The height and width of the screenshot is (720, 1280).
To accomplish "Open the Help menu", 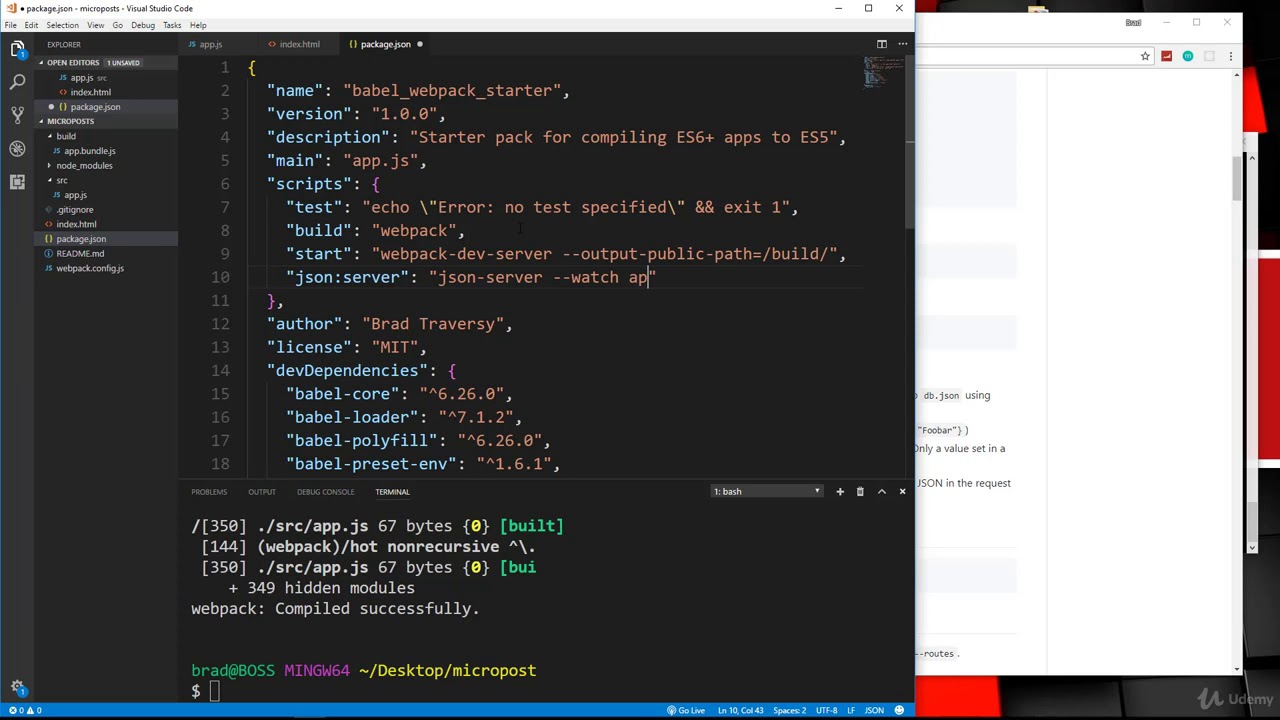I will click(198, 25).
